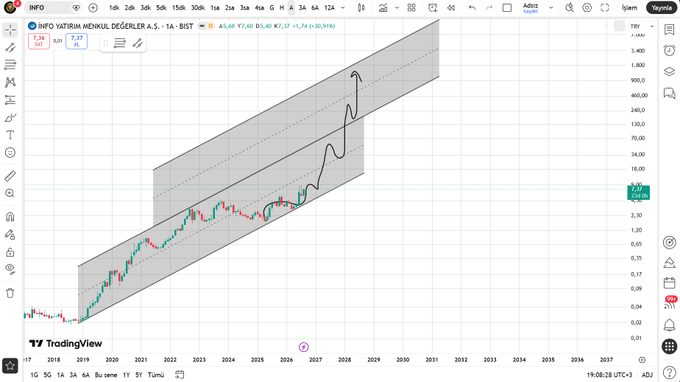Image resolution: width=680 pixels, height=382 pixels.
Task: Open the object tree layers panel
Action: coord(669,72)
